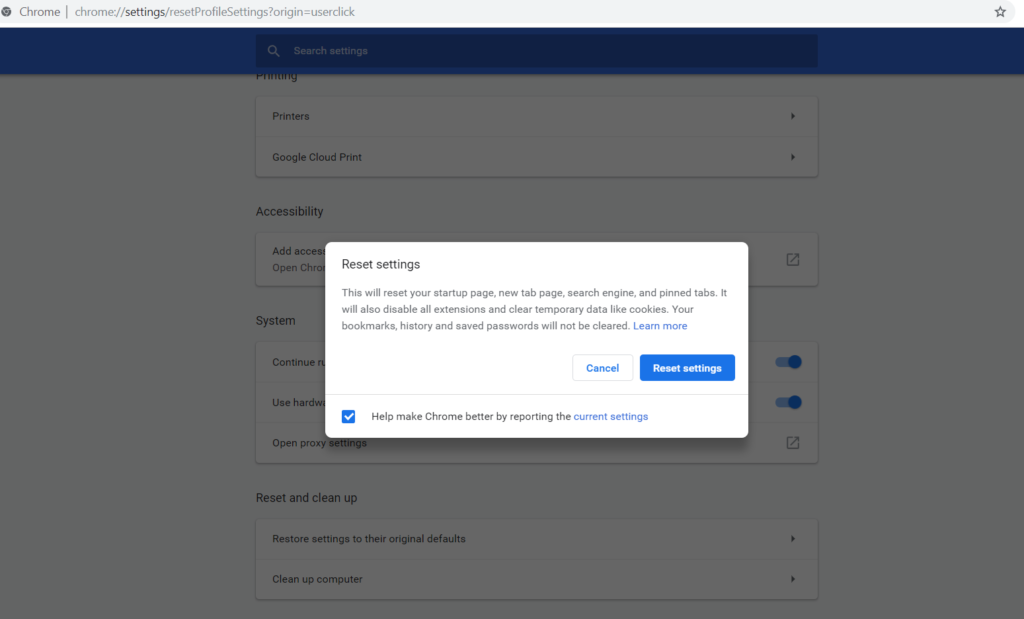
Task: Open the current settings link
Action: pyautogui.click(x=611, y=417)
